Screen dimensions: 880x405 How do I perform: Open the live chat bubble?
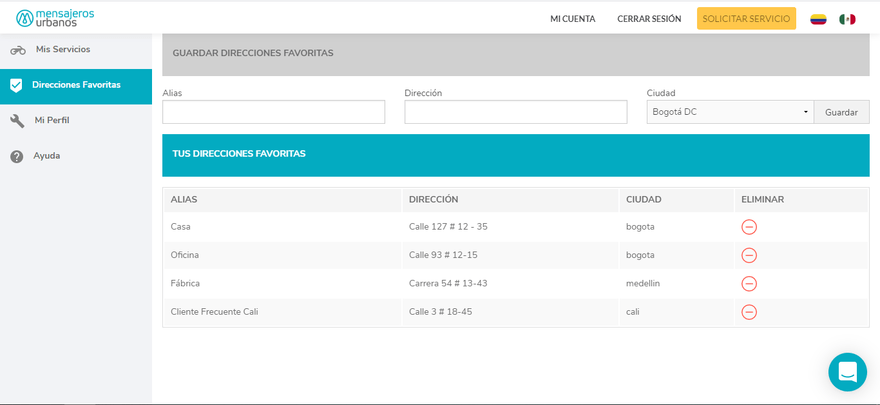tap(847, 372)
